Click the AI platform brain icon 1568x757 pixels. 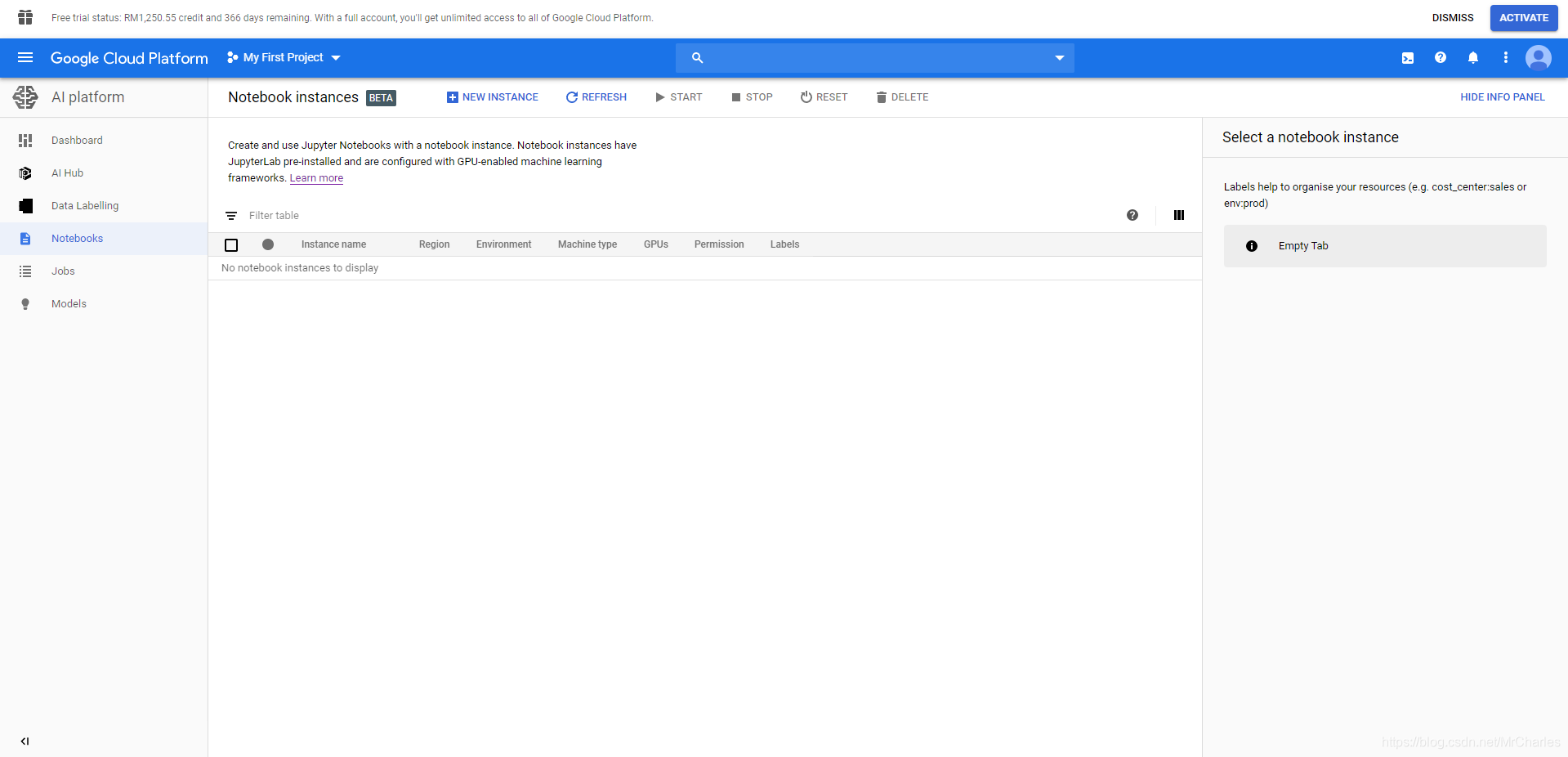(x=25, y=97)
